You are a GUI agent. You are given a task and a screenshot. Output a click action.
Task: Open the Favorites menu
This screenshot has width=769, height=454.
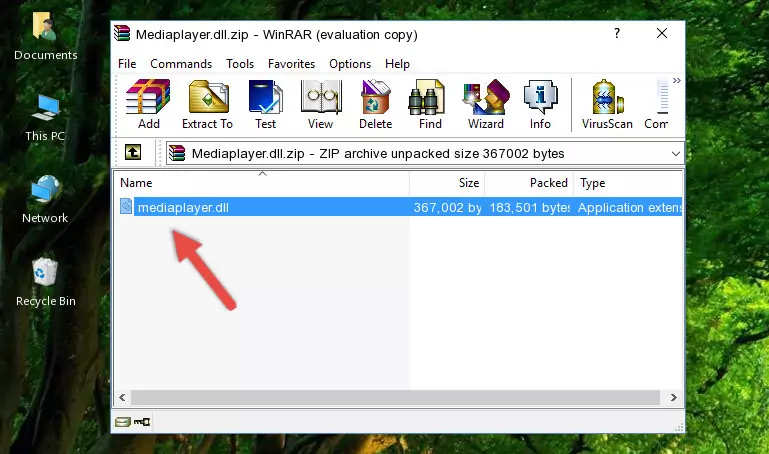[x=291, y=64]
